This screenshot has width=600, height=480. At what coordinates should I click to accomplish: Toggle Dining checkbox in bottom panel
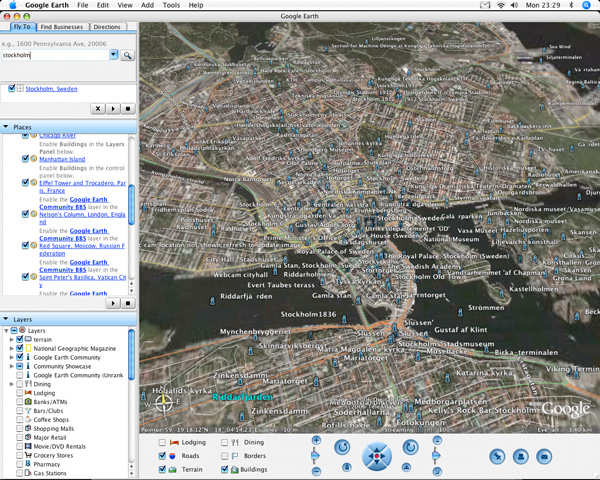tap(225, 442)
